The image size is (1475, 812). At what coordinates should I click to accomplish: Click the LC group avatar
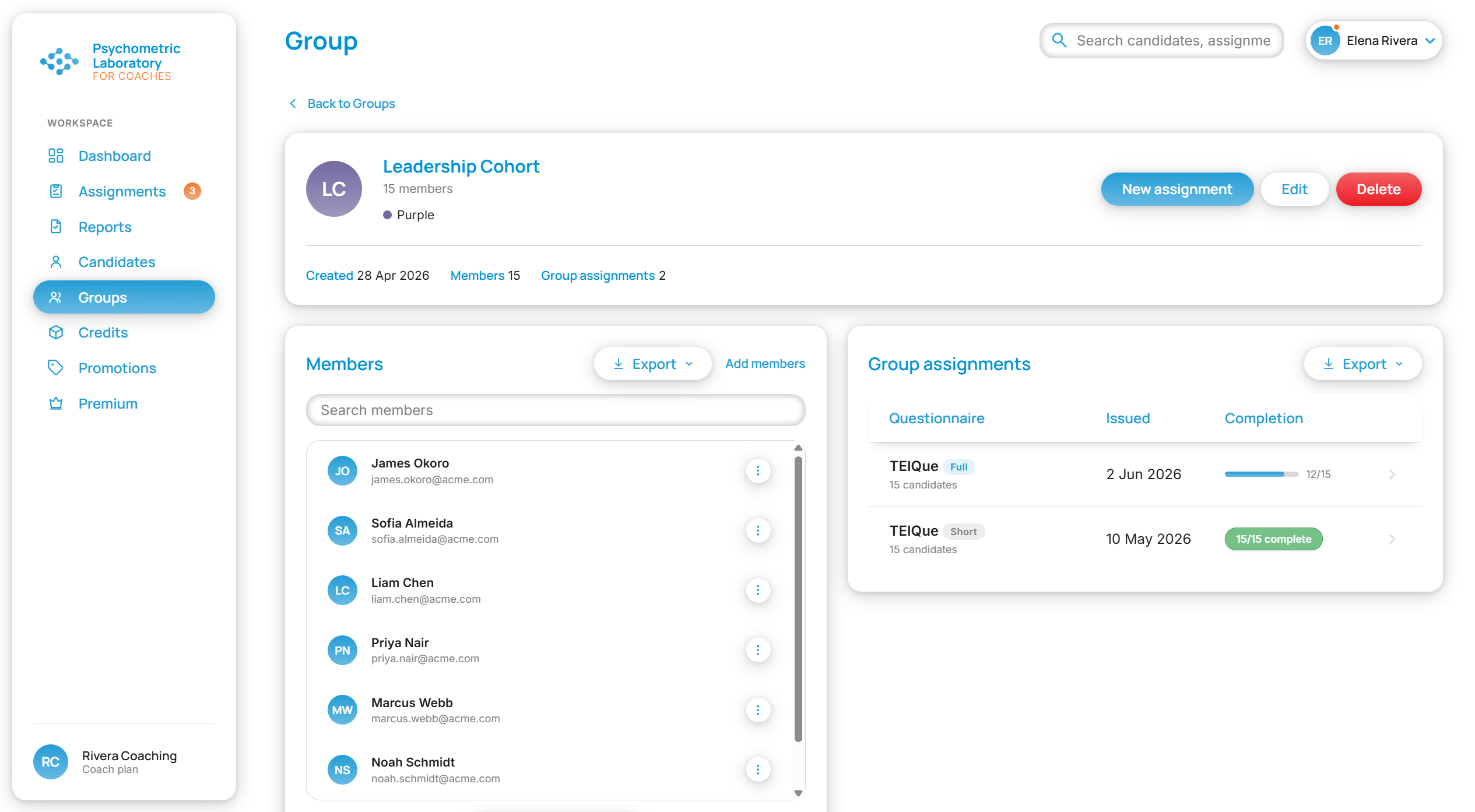pyautogui.click(x=334, y=189)
